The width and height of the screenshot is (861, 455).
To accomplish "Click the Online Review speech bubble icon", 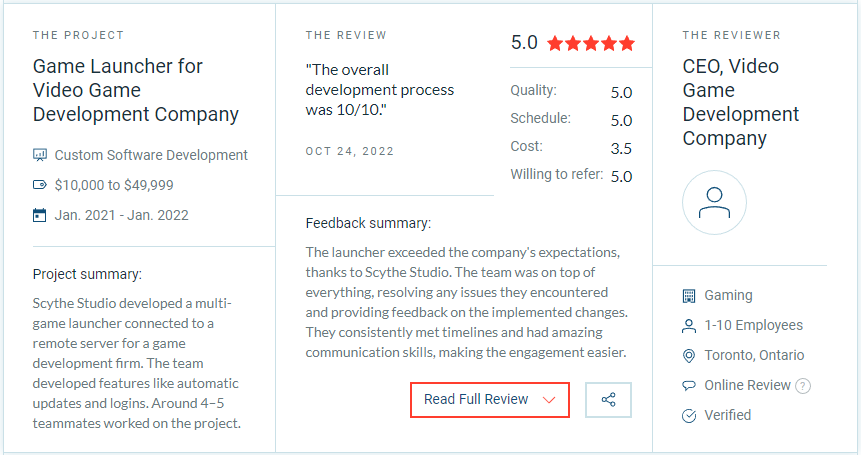I will 689,386.
